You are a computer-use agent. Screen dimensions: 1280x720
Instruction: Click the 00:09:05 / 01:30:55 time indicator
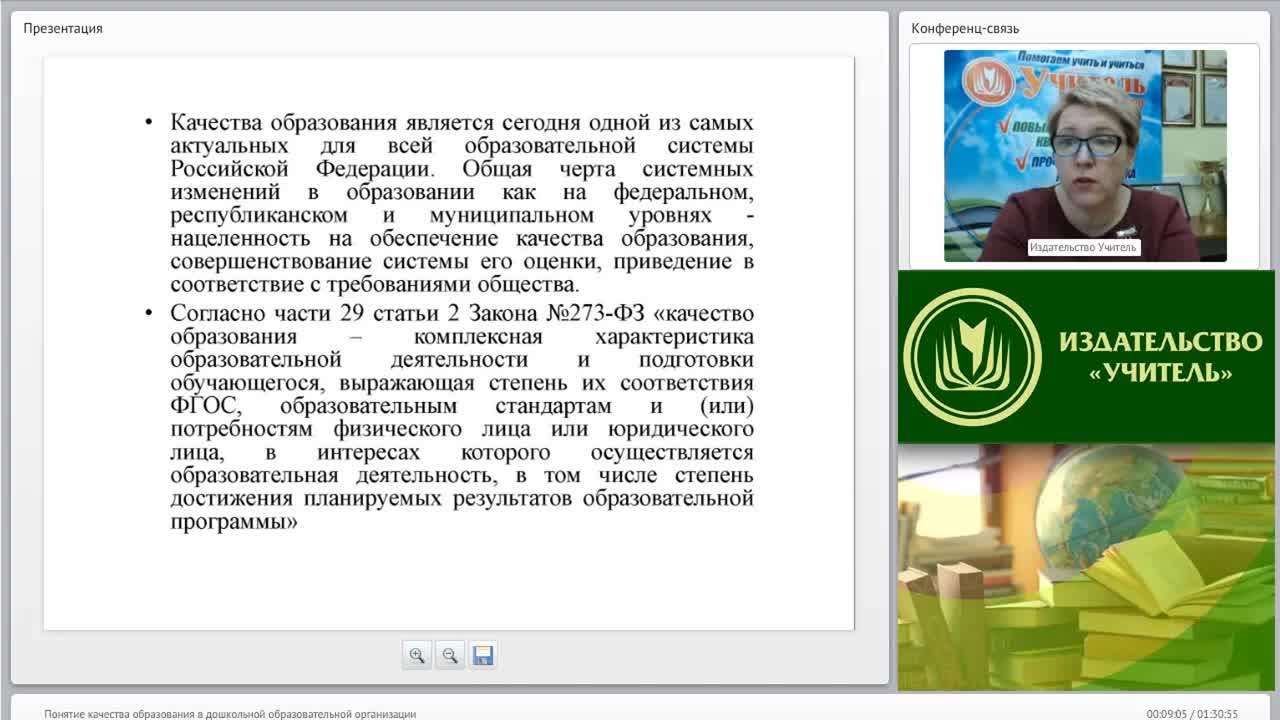tap(1192, 714)
